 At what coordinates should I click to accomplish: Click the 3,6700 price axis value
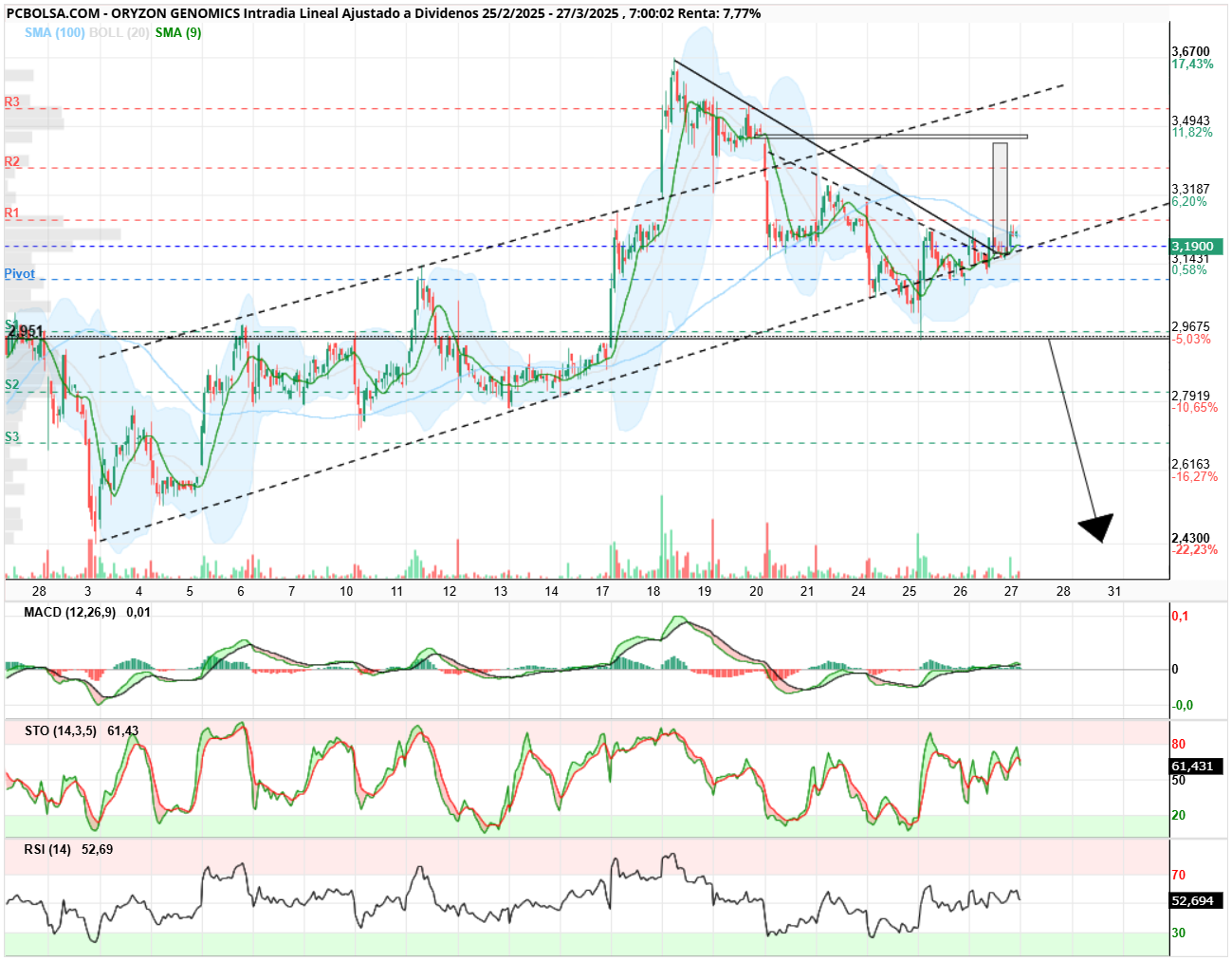pyautogui.click(x=1190, y=52)
